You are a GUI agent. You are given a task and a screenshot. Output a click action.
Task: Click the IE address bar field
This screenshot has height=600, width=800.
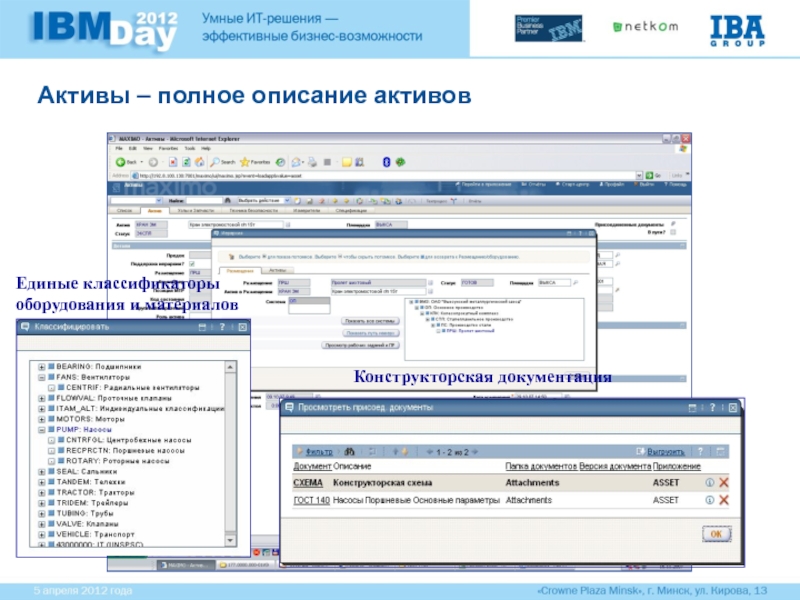(386, 175)
